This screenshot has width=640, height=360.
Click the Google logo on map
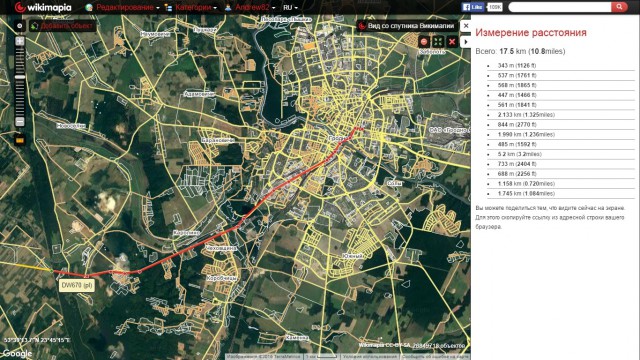[17, 353]
